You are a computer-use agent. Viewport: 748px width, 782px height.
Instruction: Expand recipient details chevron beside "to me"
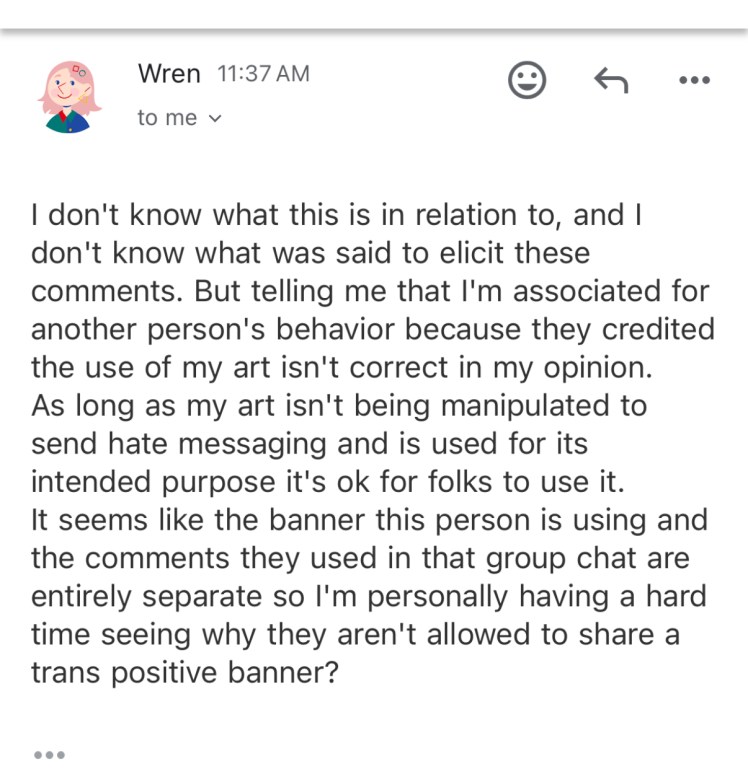pyautogui.click(x=213, y=118)
